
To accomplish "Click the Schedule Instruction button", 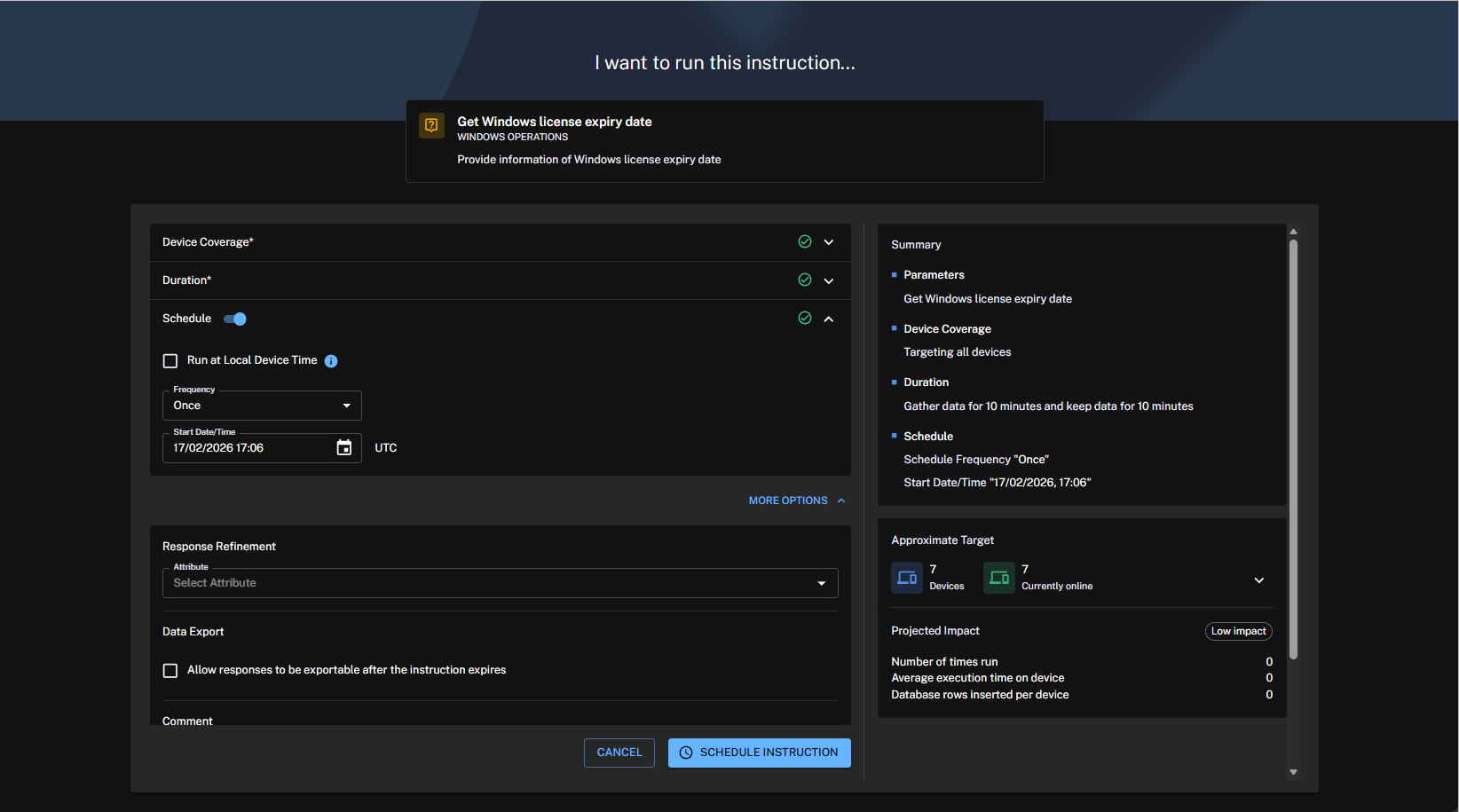I will coord(759,753).
